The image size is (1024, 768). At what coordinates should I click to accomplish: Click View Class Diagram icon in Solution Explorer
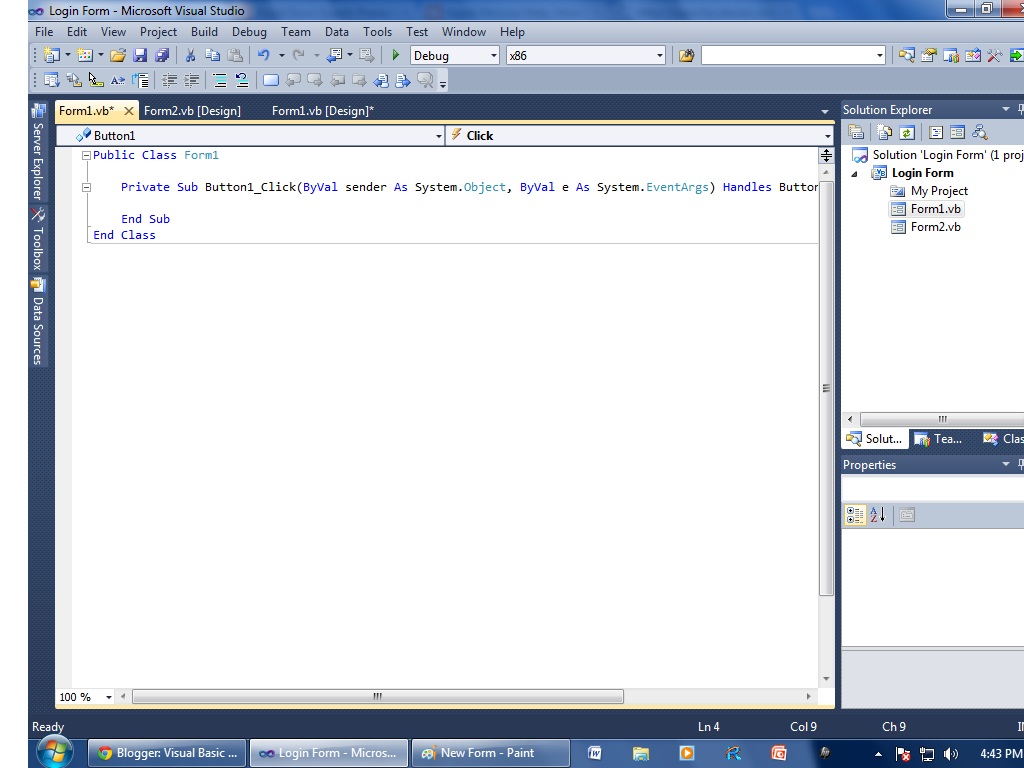(980, 133)
